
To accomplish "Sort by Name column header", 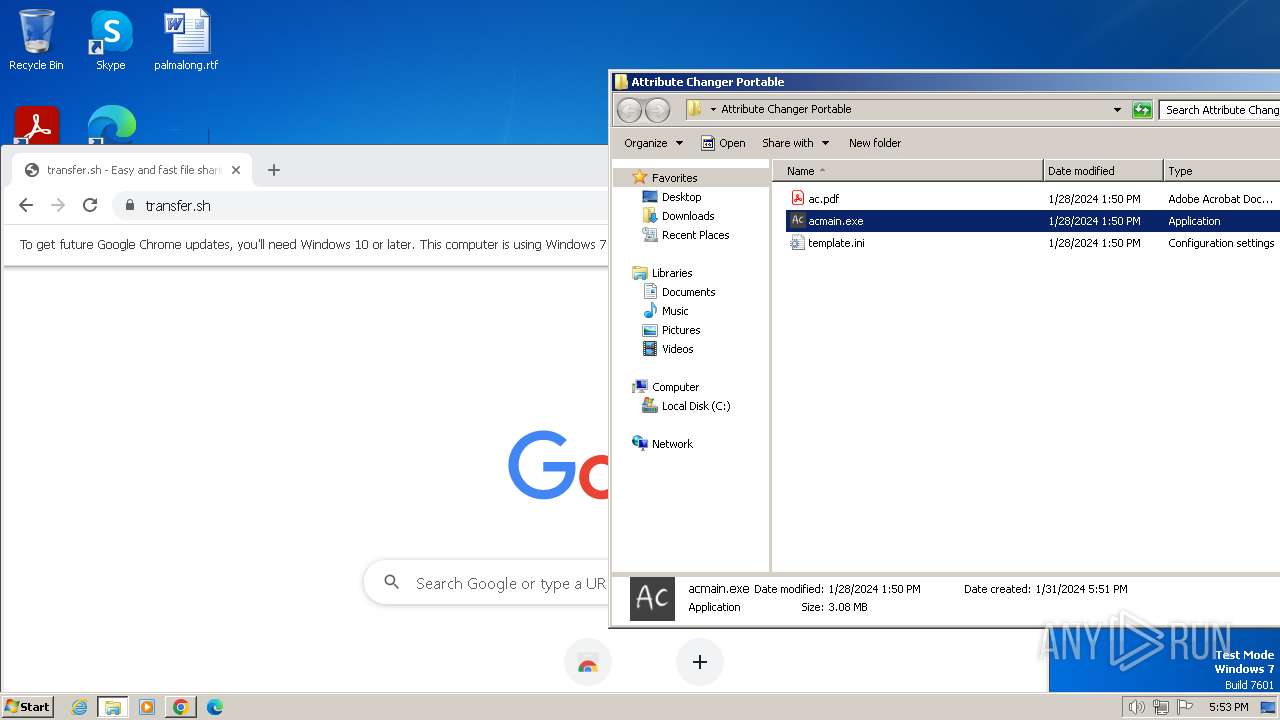I will click(x=908, y=171).
